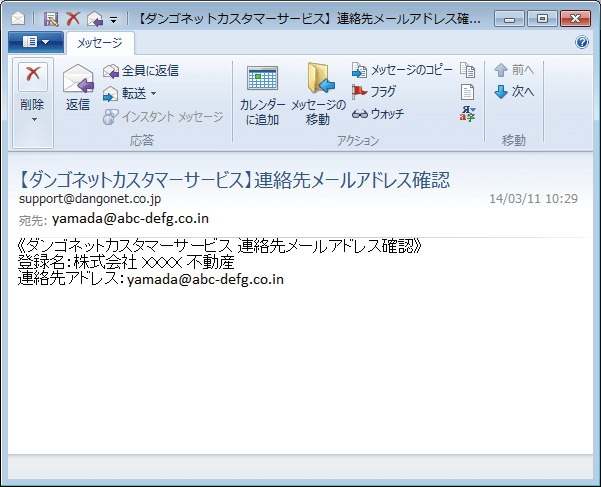This screenshot has width=601, height=487.
Task: Expand the Delete (削除) dropdown arrow
Action: (x=33, y=119)
